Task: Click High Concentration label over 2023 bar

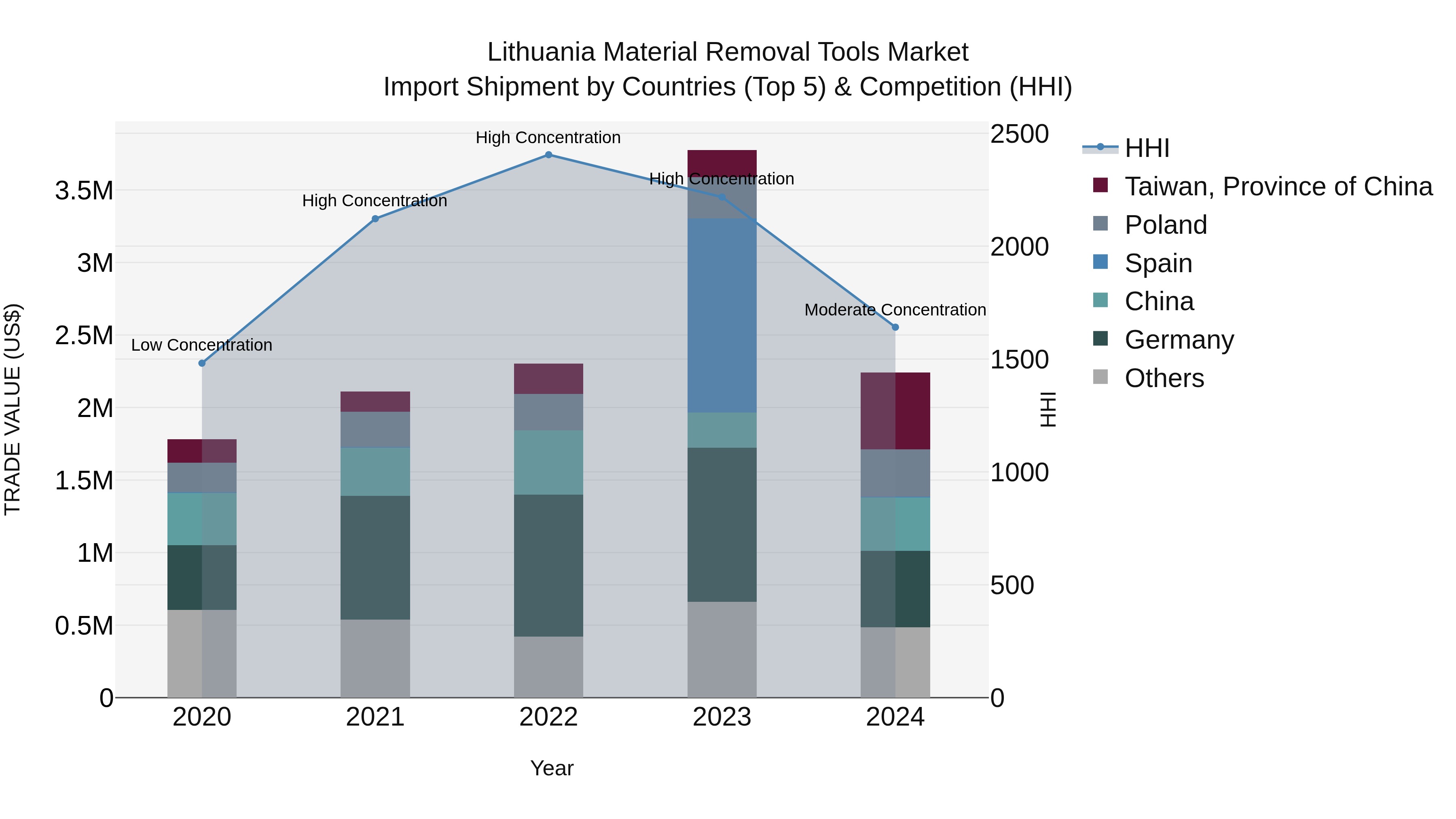Action: pos(722,179)
